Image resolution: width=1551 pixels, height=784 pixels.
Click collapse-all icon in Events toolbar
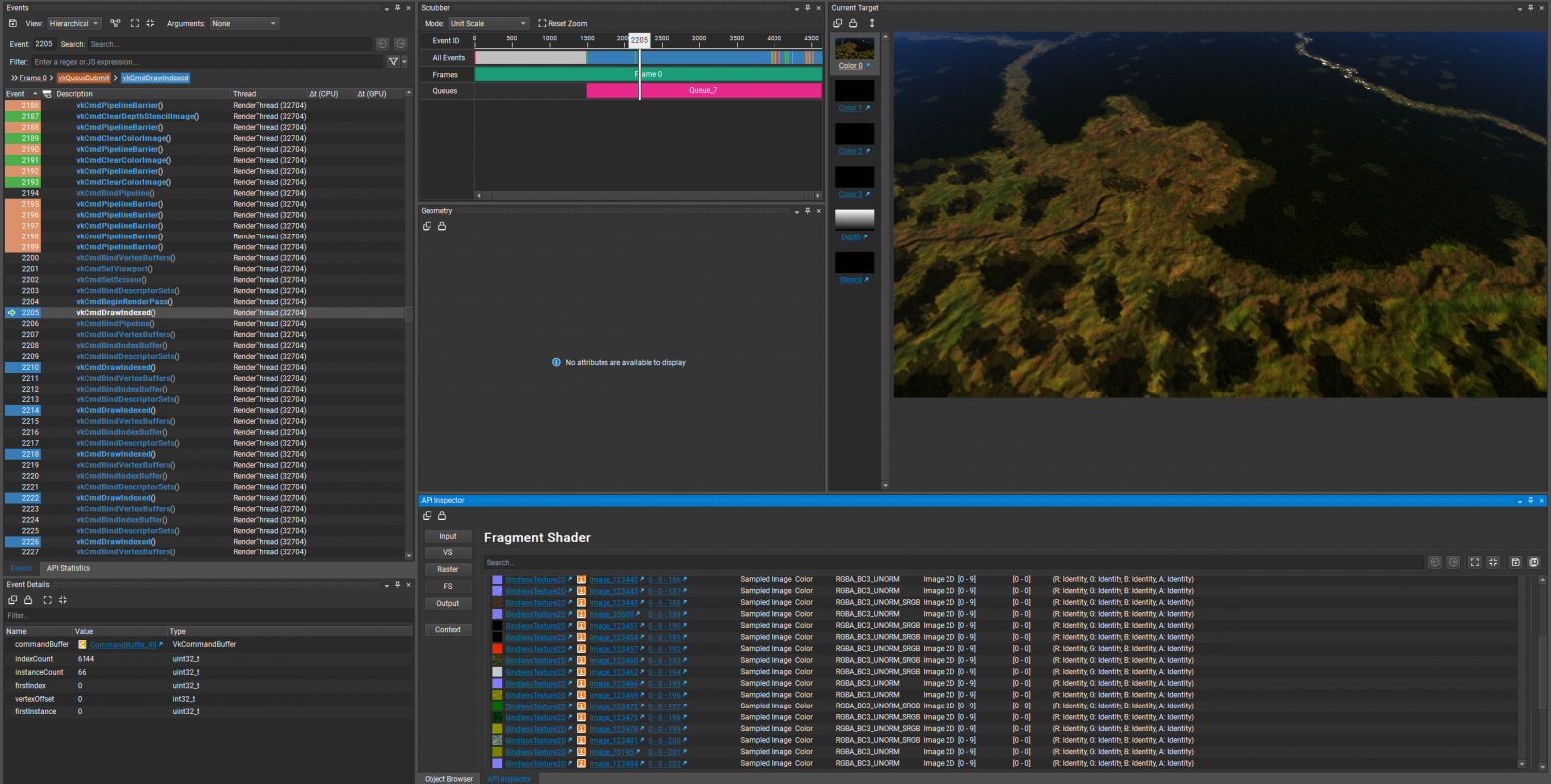pos(150,23)
